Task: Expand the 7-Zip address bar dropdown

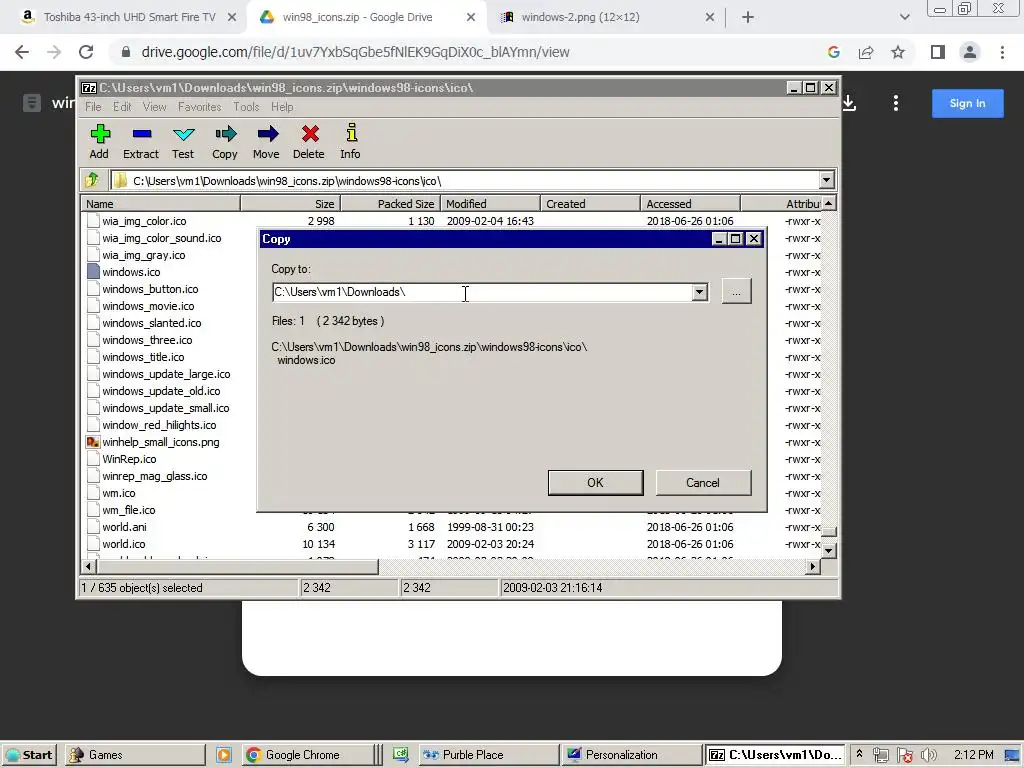Action: (x=826, y=180)
